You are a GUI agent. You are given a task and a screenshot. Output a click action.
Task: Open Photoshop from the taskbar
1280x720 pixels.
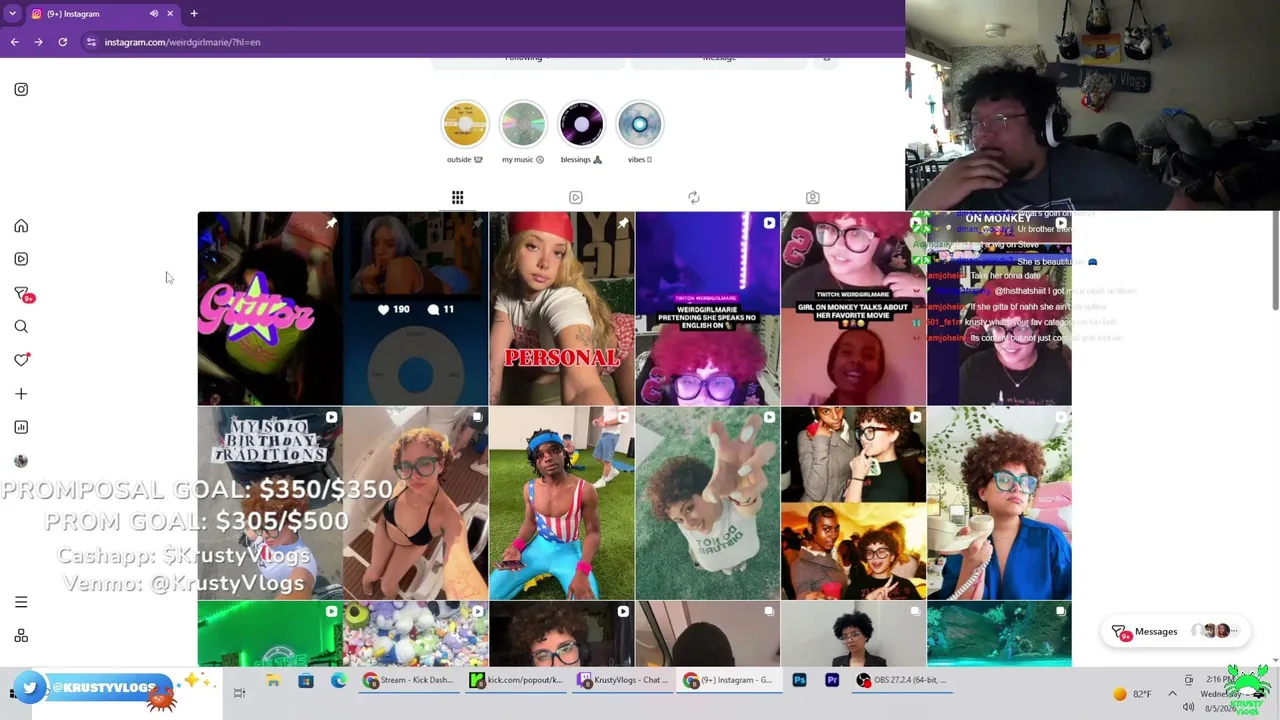(x=799, y=681)
